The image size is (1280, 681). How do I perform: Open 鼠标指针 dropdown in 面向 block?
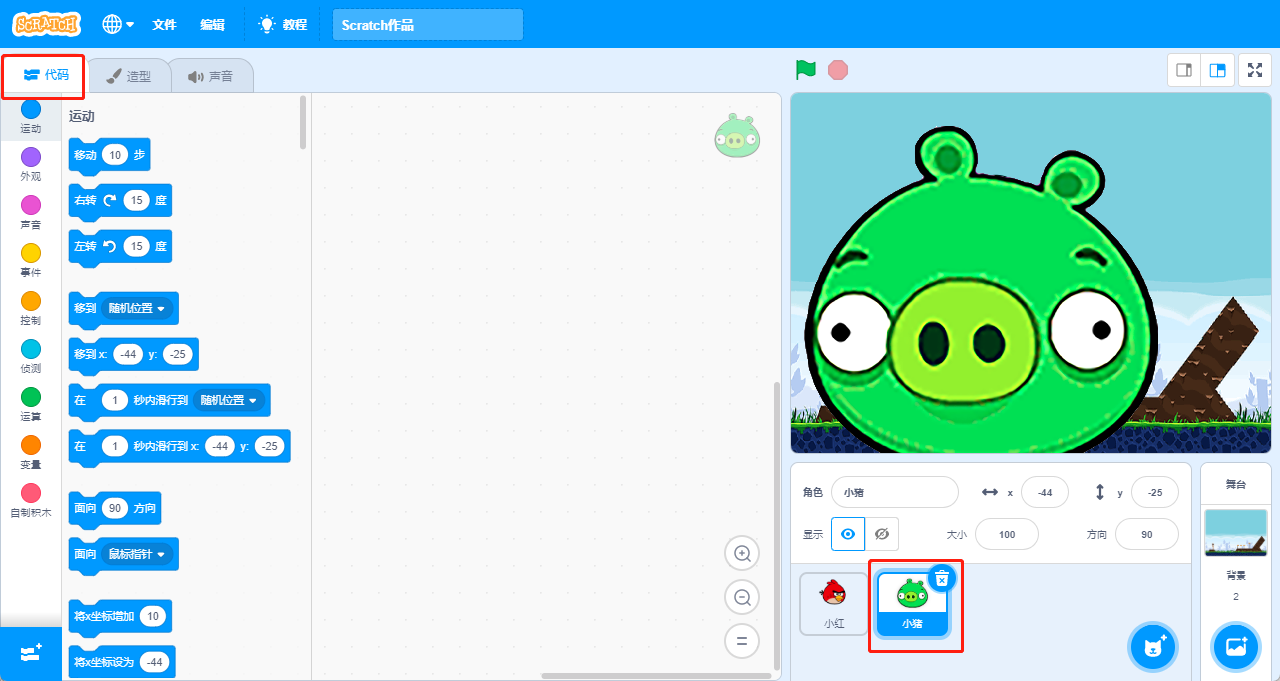tap(137, 554)
